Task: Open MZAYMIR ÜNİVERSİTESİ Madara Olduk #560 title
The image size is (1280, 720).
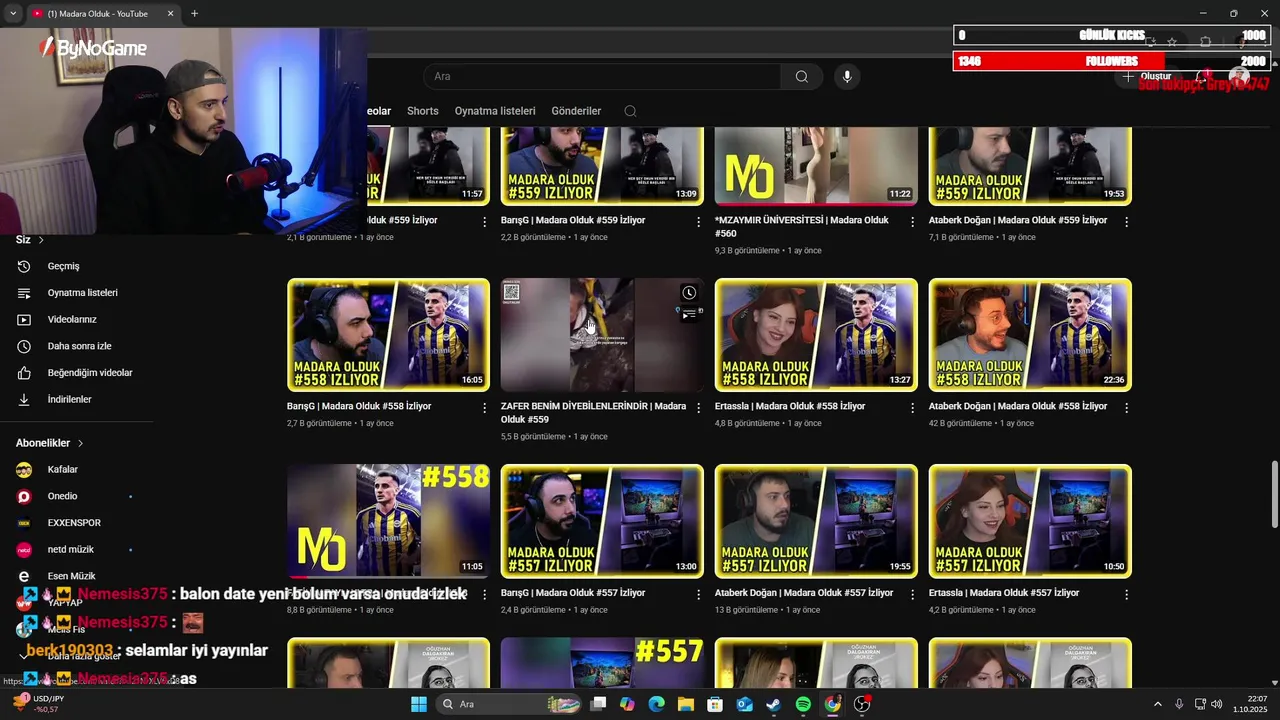Action: (802, 227)
